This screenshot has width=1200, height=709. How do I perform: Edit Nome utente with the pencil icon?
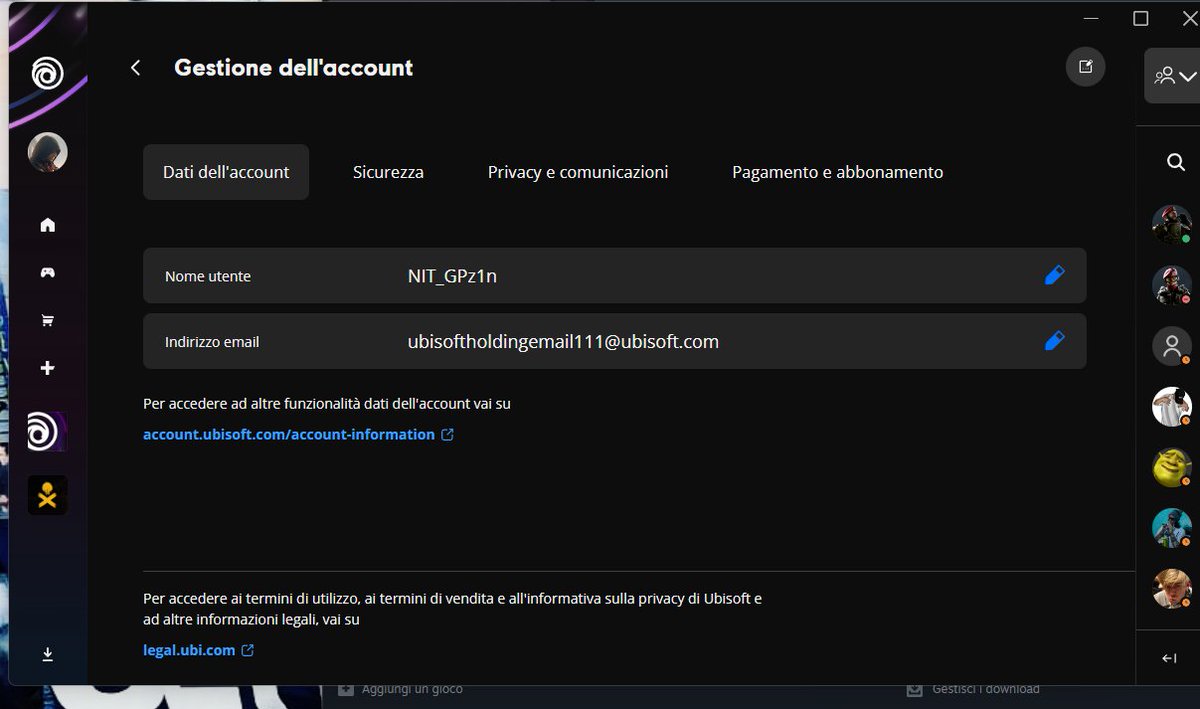[x=1054, y=275]
